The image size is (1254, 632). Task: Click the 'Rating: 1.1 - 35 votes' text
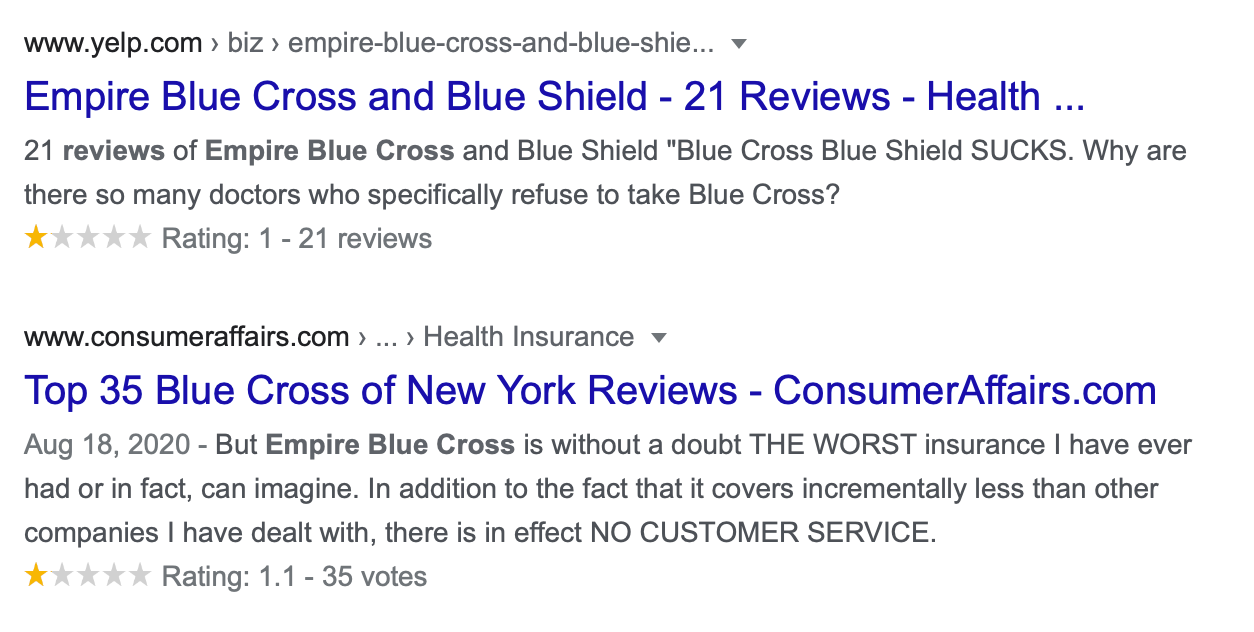pyautogui.click(x=294, y=577)
